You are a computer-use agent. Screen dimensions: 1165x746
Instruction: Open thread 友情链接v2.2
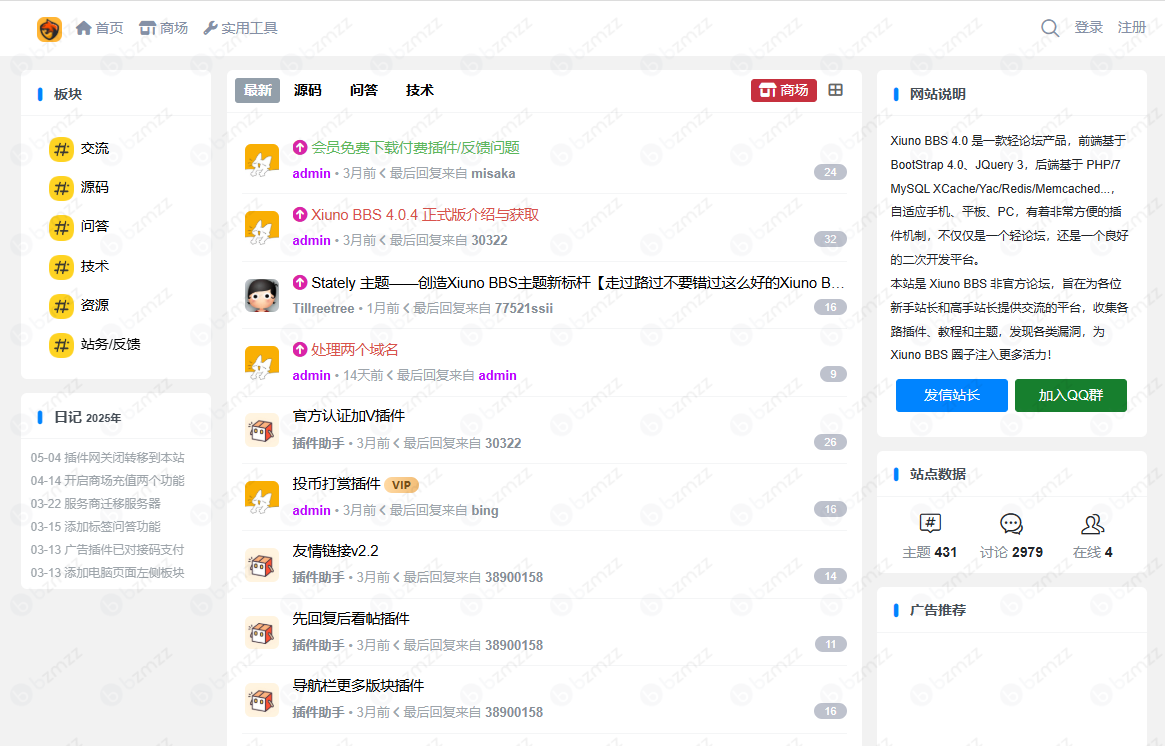point(336,551)
